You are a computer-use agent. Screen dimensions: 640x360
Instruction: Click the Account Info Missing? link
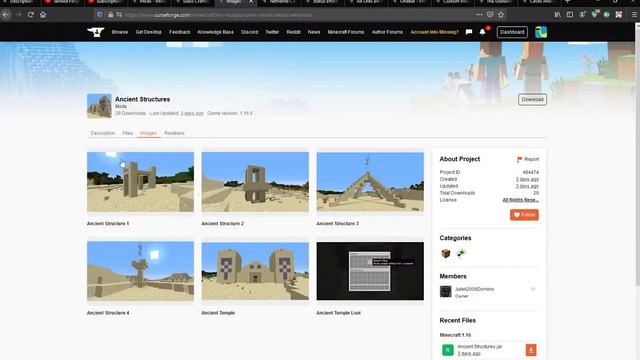click(434, 32)
